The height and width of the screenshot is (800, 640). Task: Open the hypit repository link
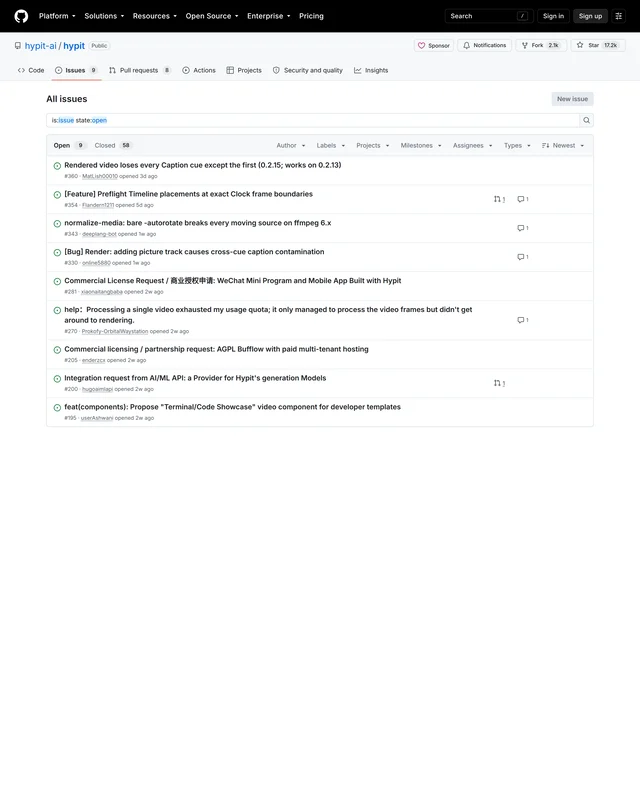click(74, 46)
